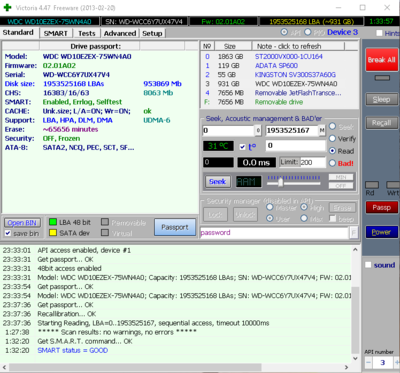This screenshot has width=400, height=373.
Task: Click the Rd indicator light
Action: (372, 185)
